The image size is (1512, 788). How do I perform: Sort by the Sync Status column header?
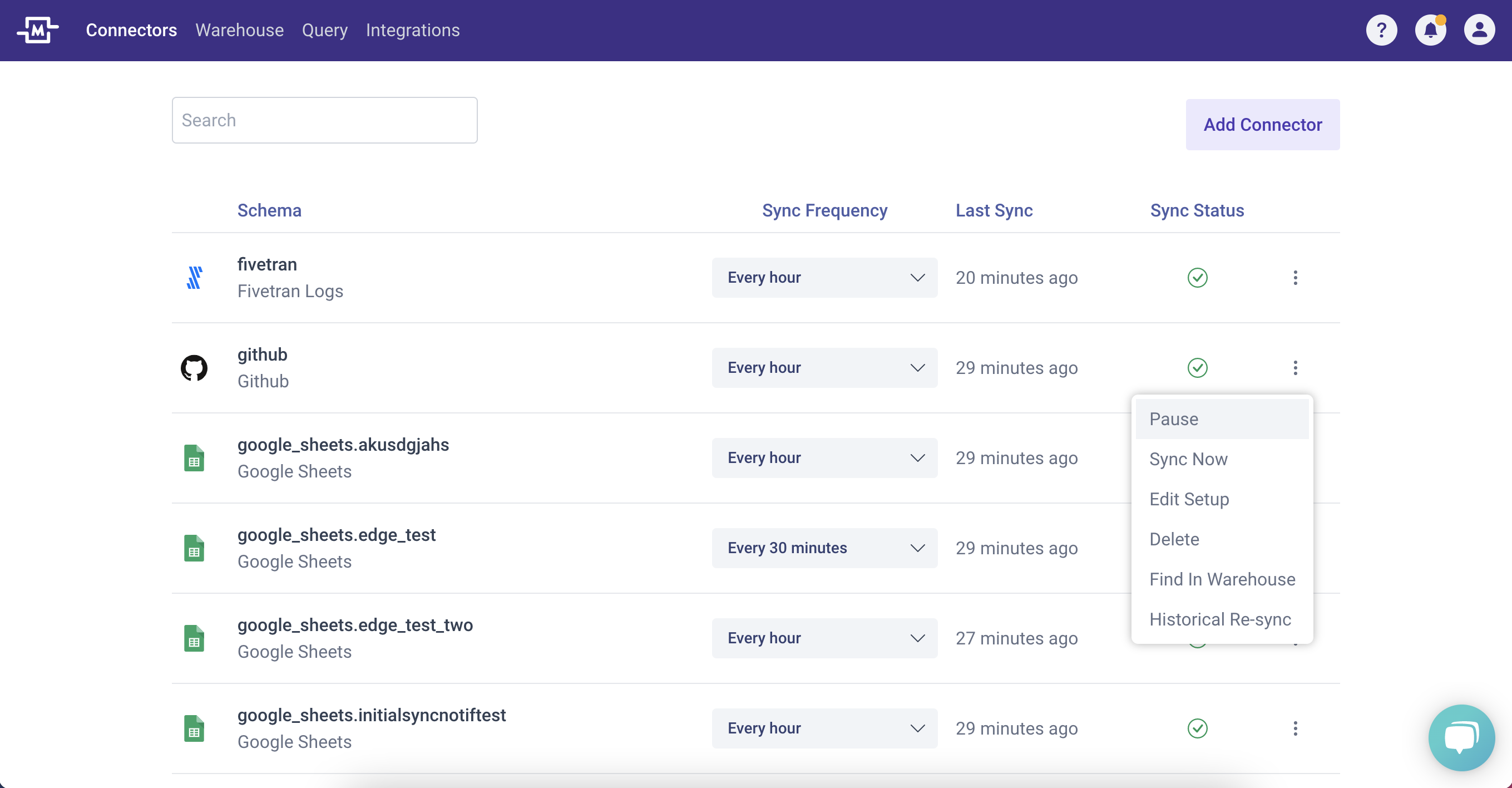coord(1197,210)
